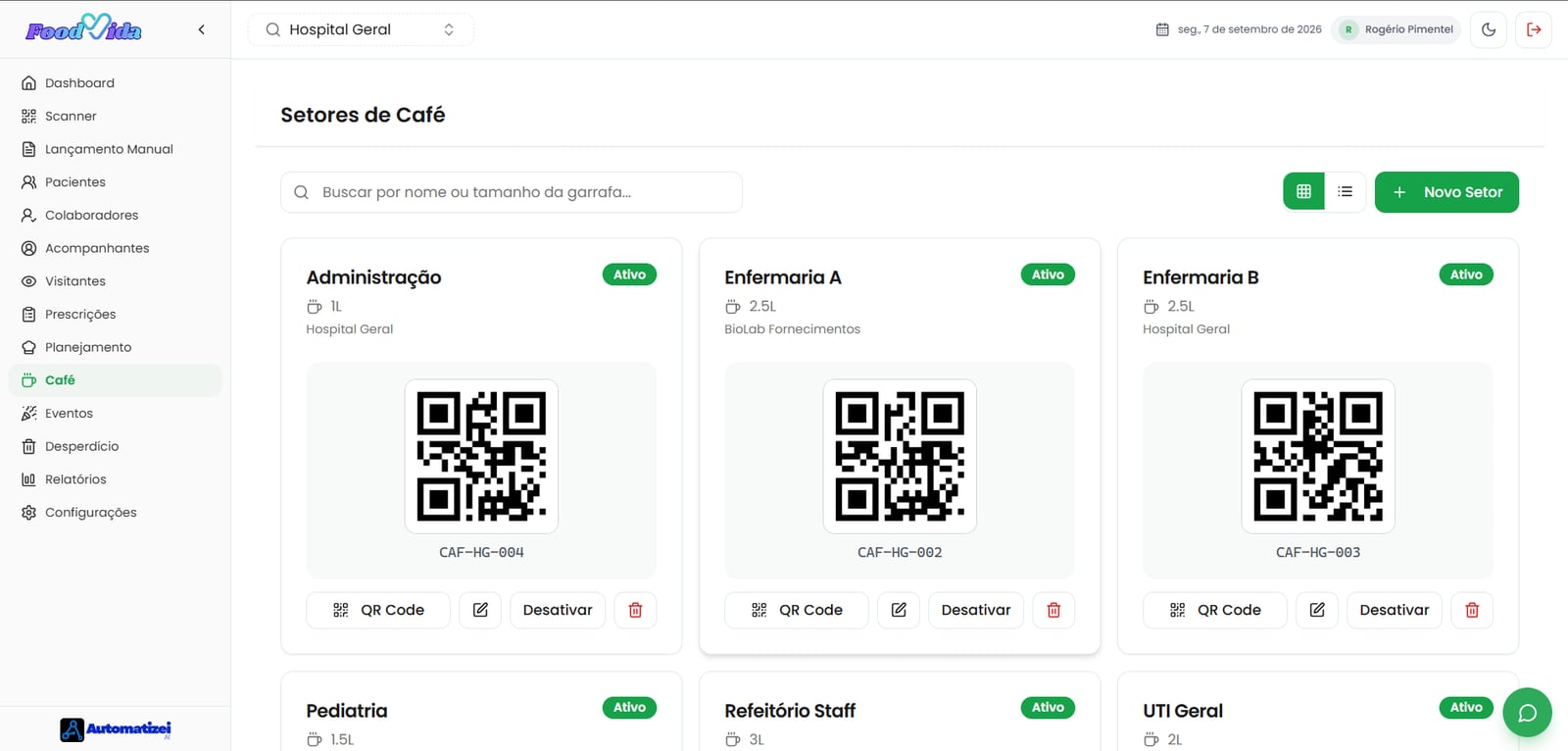Delete the Enfermaria B sector
This screenshot has height=751, width=1568.
coord(1472,610)
